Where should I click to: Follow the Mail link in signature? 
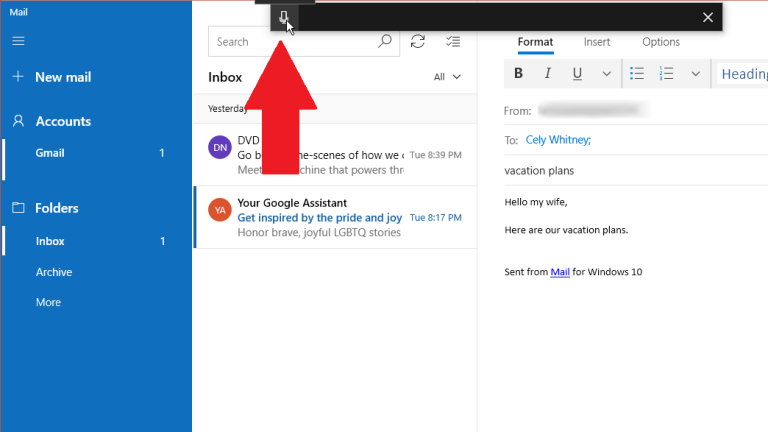click(560, 272)
